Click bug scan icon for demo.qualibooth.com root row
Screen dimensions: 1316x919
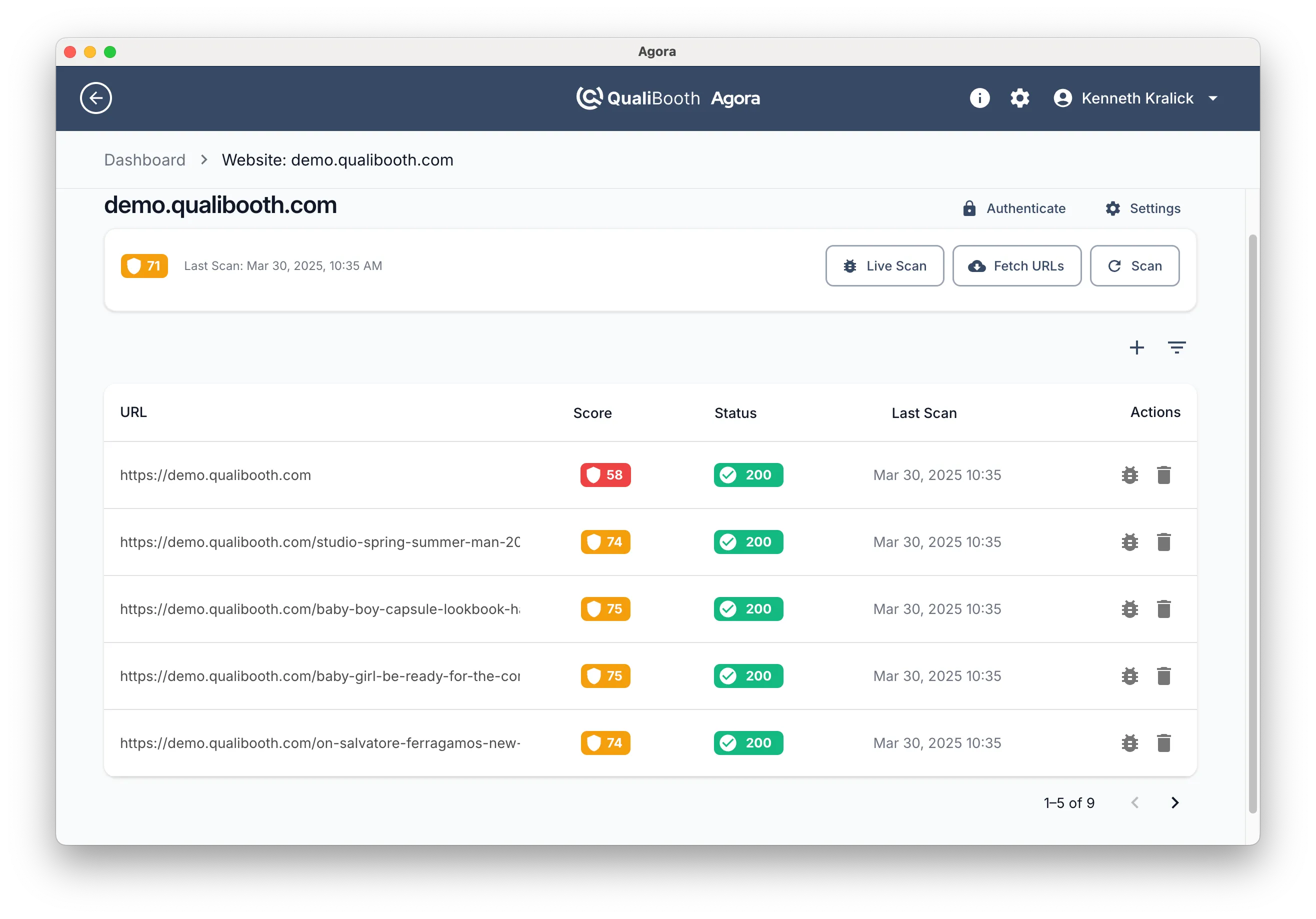(x=1129, y=475)
